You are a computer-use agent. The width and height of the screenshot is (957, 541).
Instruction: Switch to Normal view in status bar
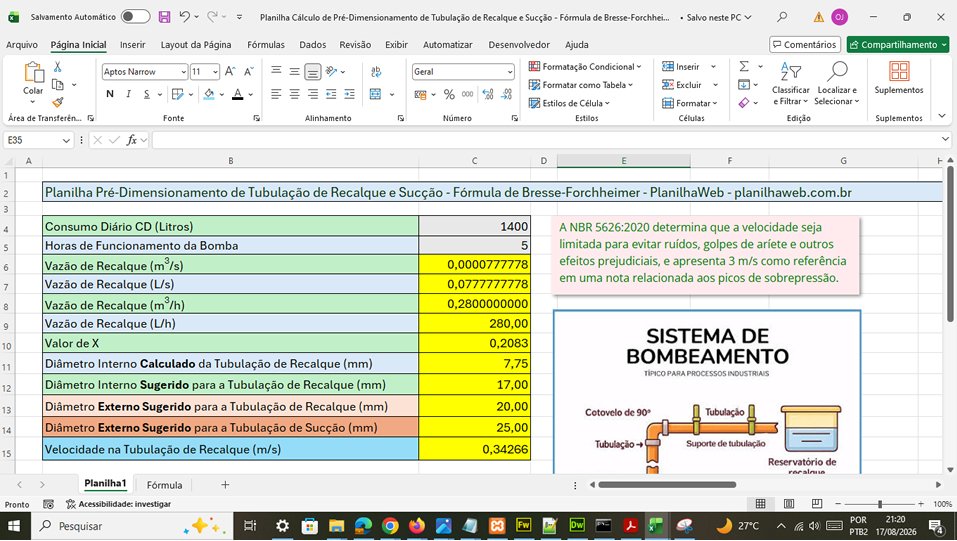760,504
